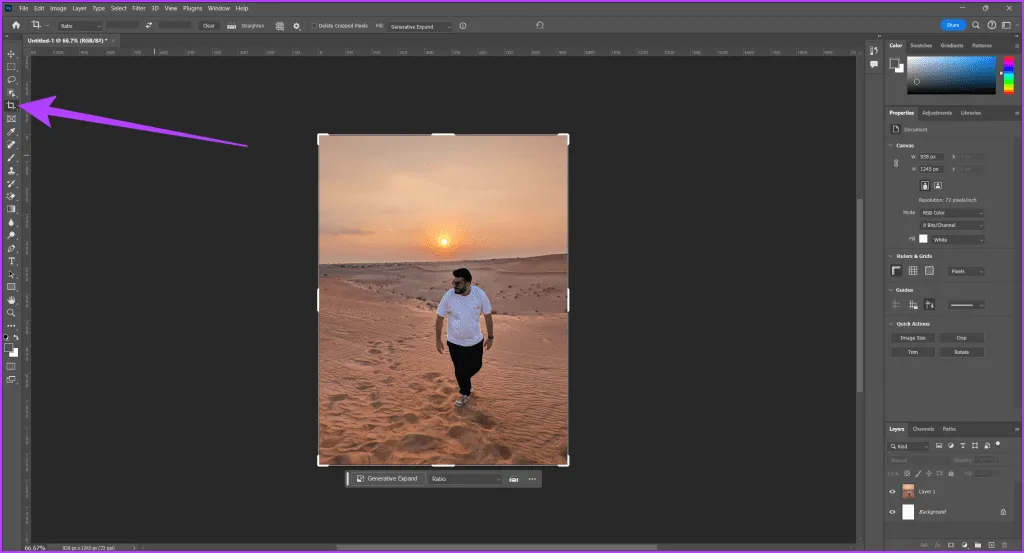Select the Lasso tool
Image resolution: width=1024 pixels, height=553 pixels.
[11, 79]
